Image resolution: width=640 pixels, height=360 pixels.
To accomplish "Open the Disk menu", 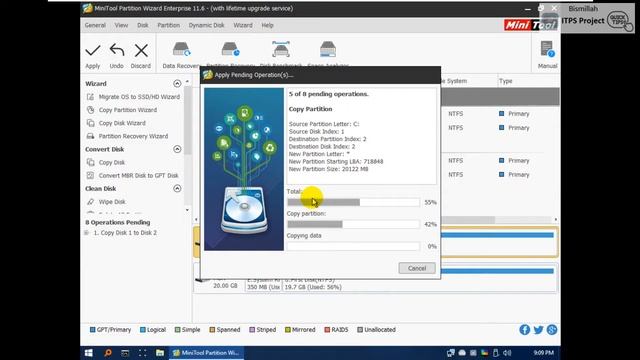I will tap(143, 25).
